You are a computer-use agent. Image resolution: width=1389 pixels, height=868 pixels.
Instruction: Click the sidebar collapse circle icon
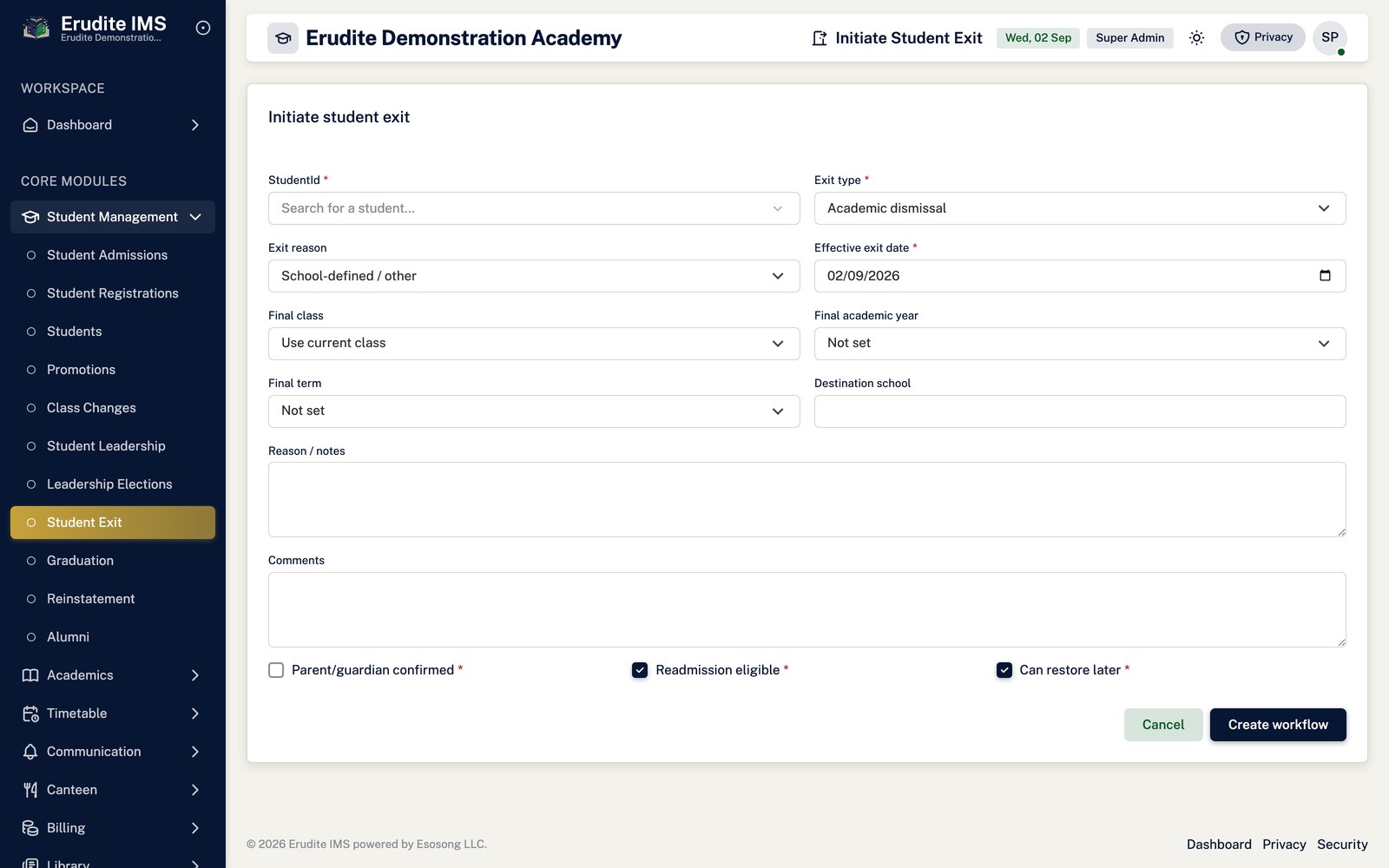coord(203,28)
